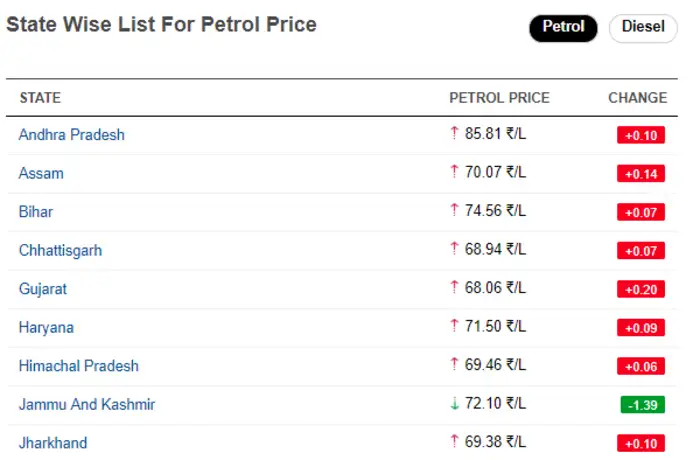
Task: Switch to the Diesel price toggle
Action: click(643, 27)
